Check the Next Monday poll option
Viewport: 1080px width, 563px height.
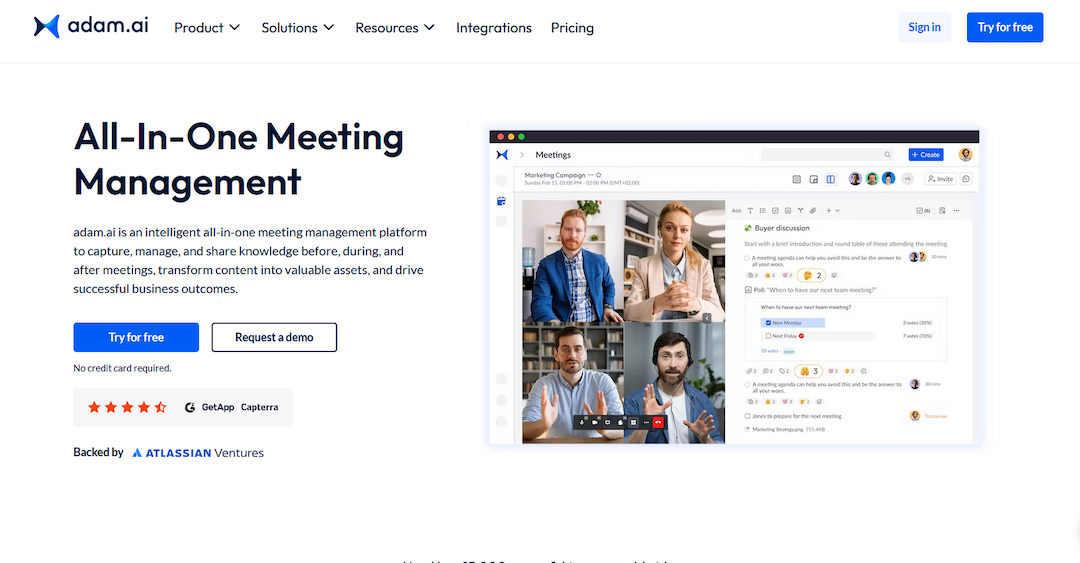(x=767, y=323)
